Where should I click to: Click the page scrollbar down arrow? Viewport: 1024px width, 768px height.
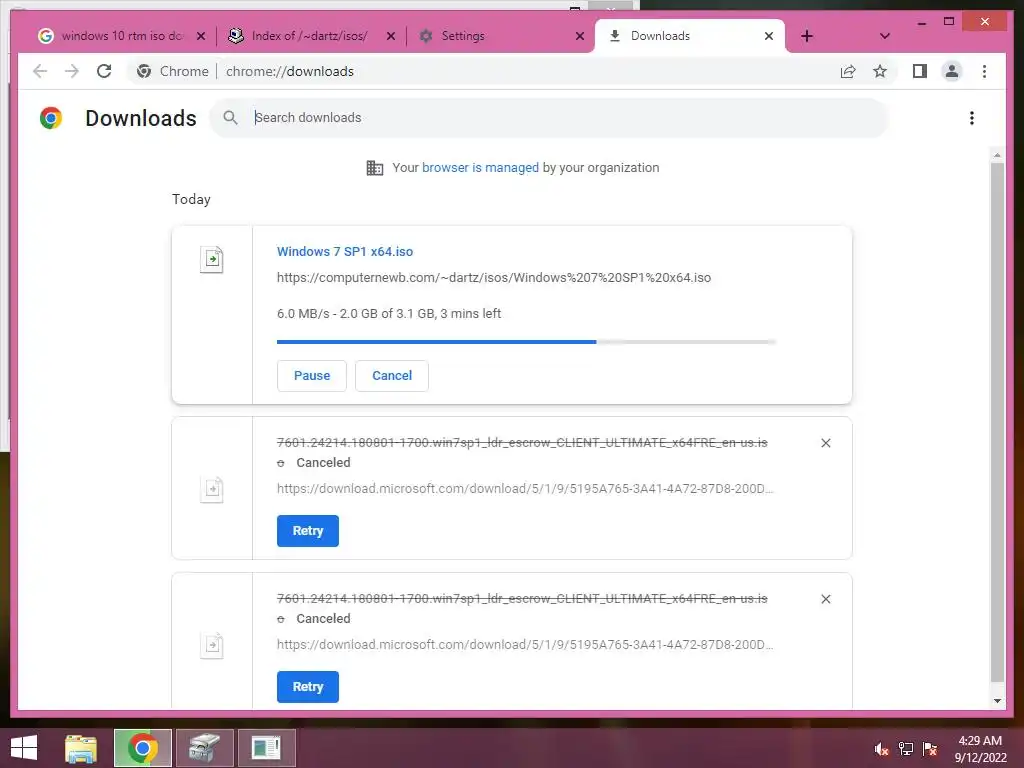(997, 701)
